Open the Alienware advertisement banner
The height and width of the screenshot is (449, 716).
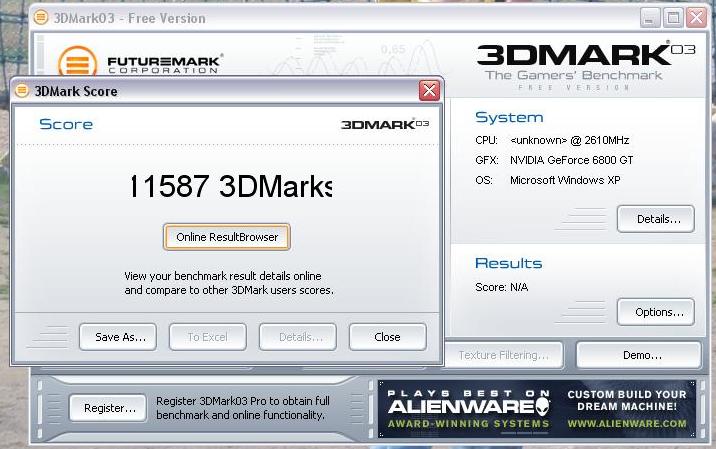click(537, 409)
